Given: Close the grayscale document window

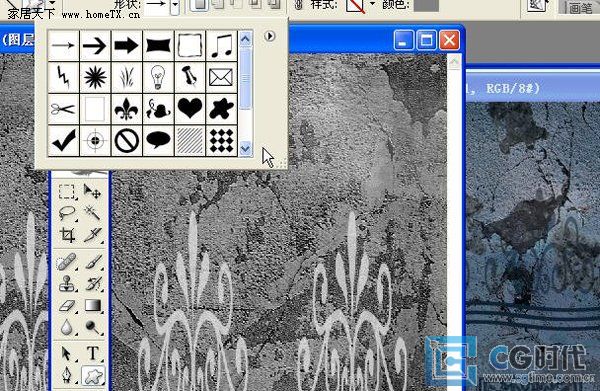Looking at the screenshot, I should 449,40.
